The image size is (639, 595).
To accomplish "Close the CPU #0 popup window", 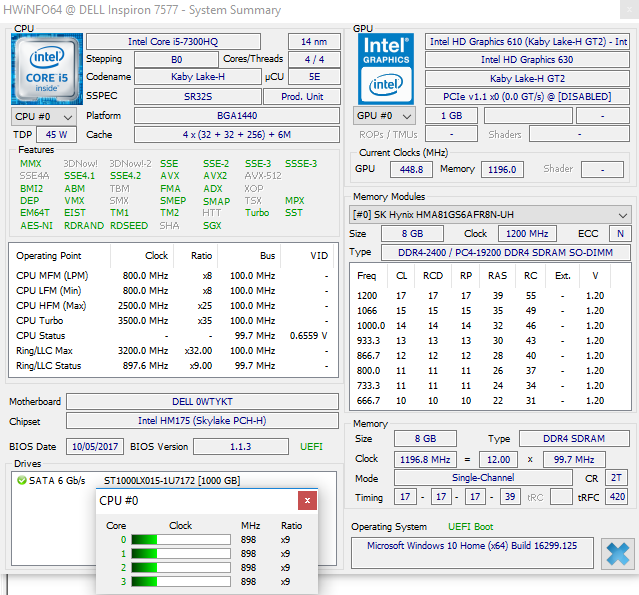I will [x=307, y=500].
